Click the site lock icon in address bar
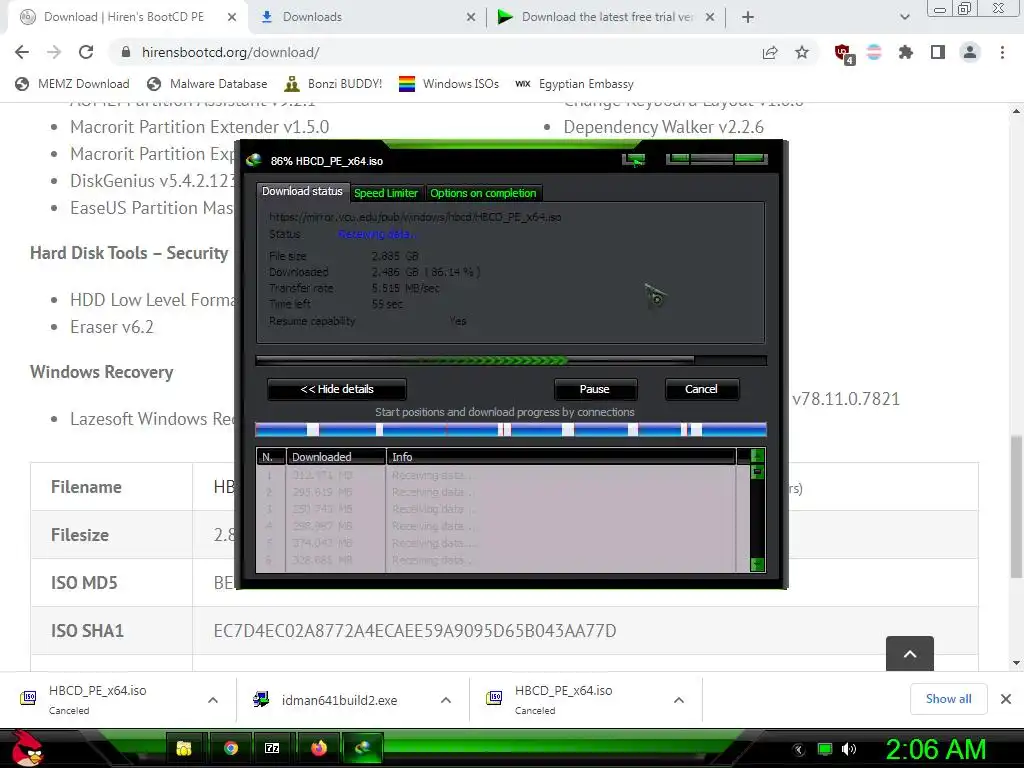1024x768 pixels. point(126,52)
